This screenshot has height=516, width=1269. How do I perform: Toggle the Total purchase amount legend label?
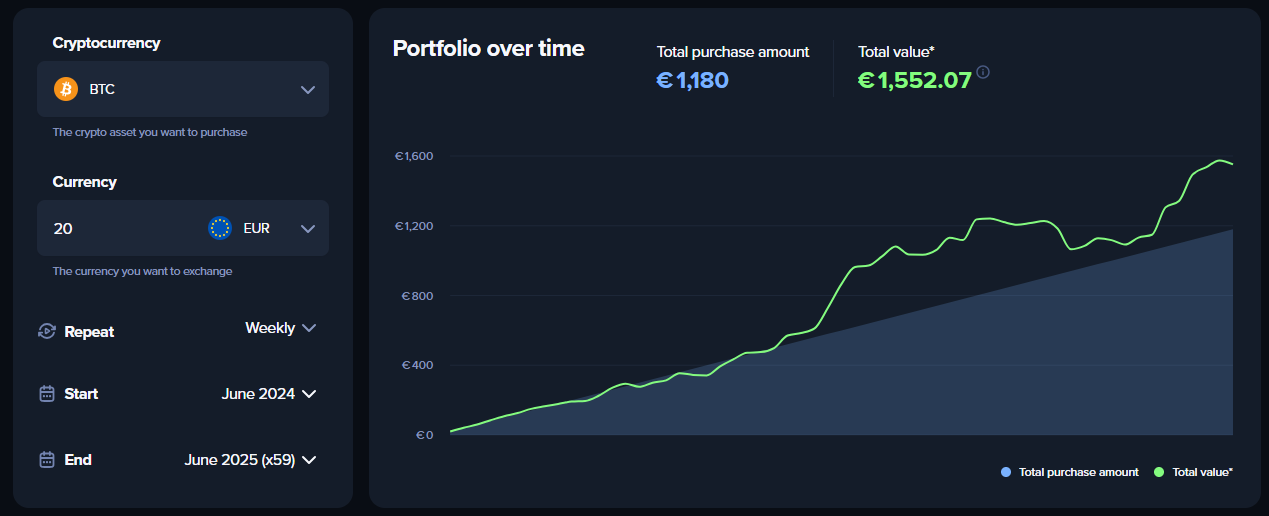point(1078,472)
